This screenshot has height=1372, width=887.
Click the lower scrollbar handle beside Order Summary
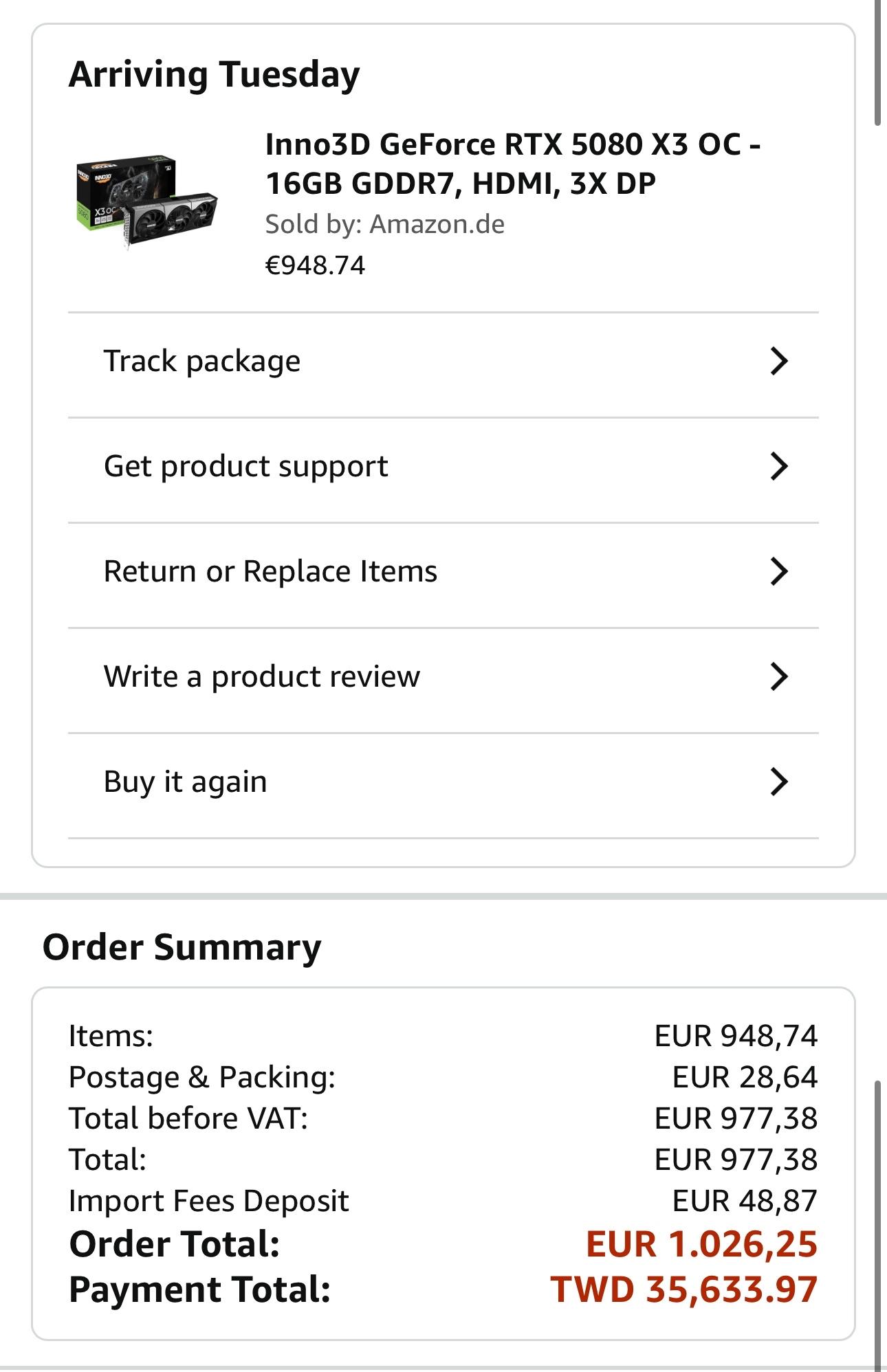tap(877, 1224)
